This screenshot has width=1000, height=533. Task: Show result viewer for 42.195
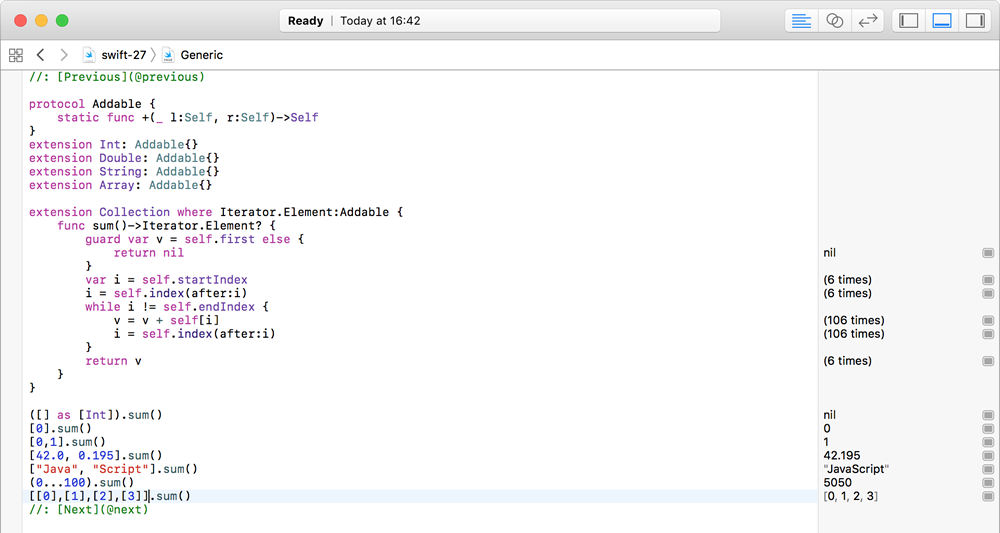[988, 456]
